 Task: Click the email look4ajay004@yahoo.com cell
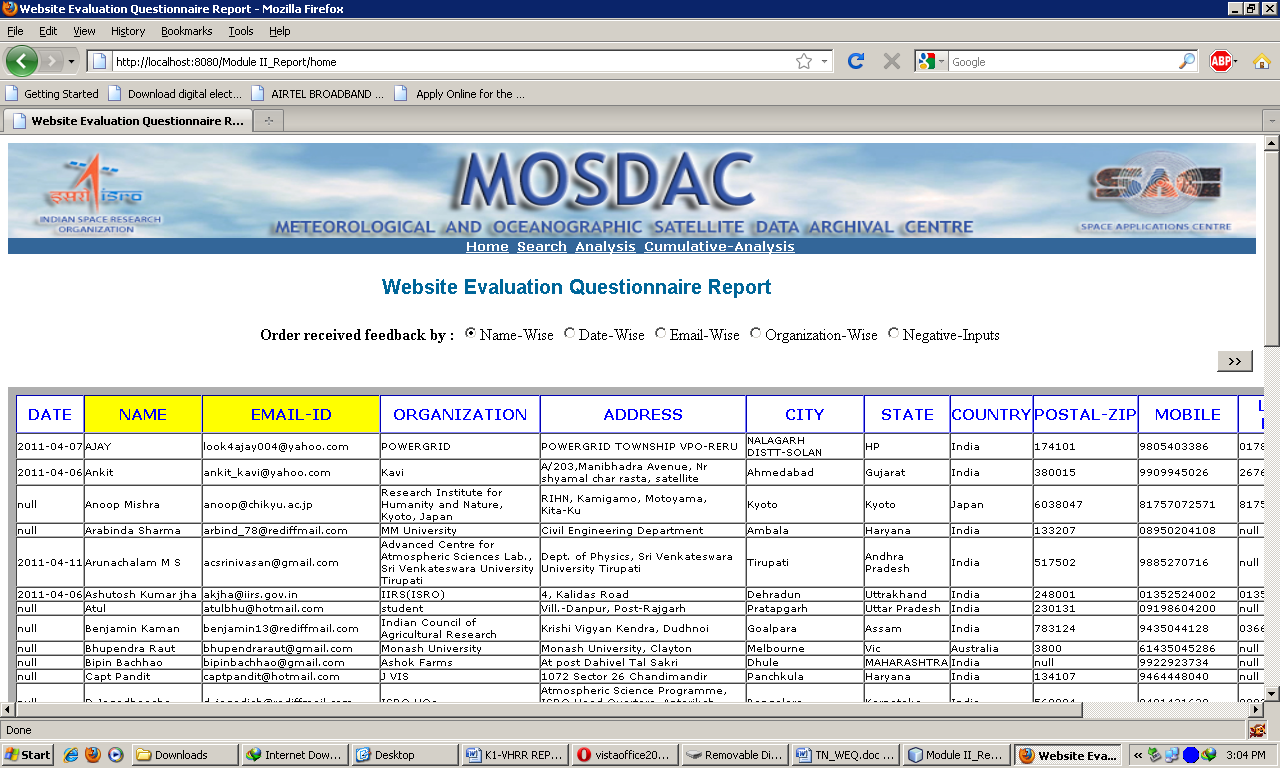click(x=291, y=446)
